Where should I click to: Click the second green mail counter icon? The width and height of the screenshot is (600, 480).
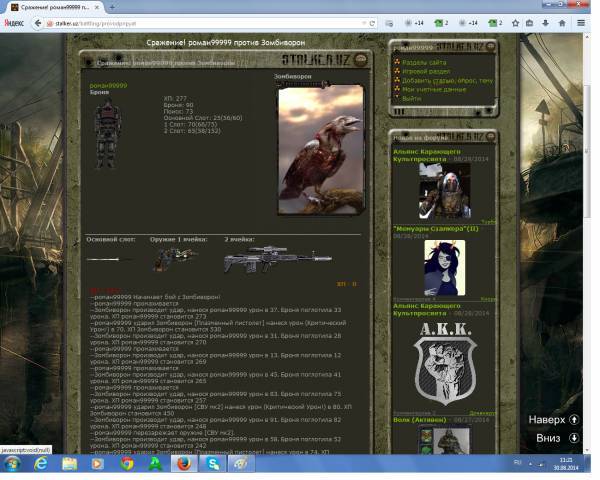click(x=495, y=23)
